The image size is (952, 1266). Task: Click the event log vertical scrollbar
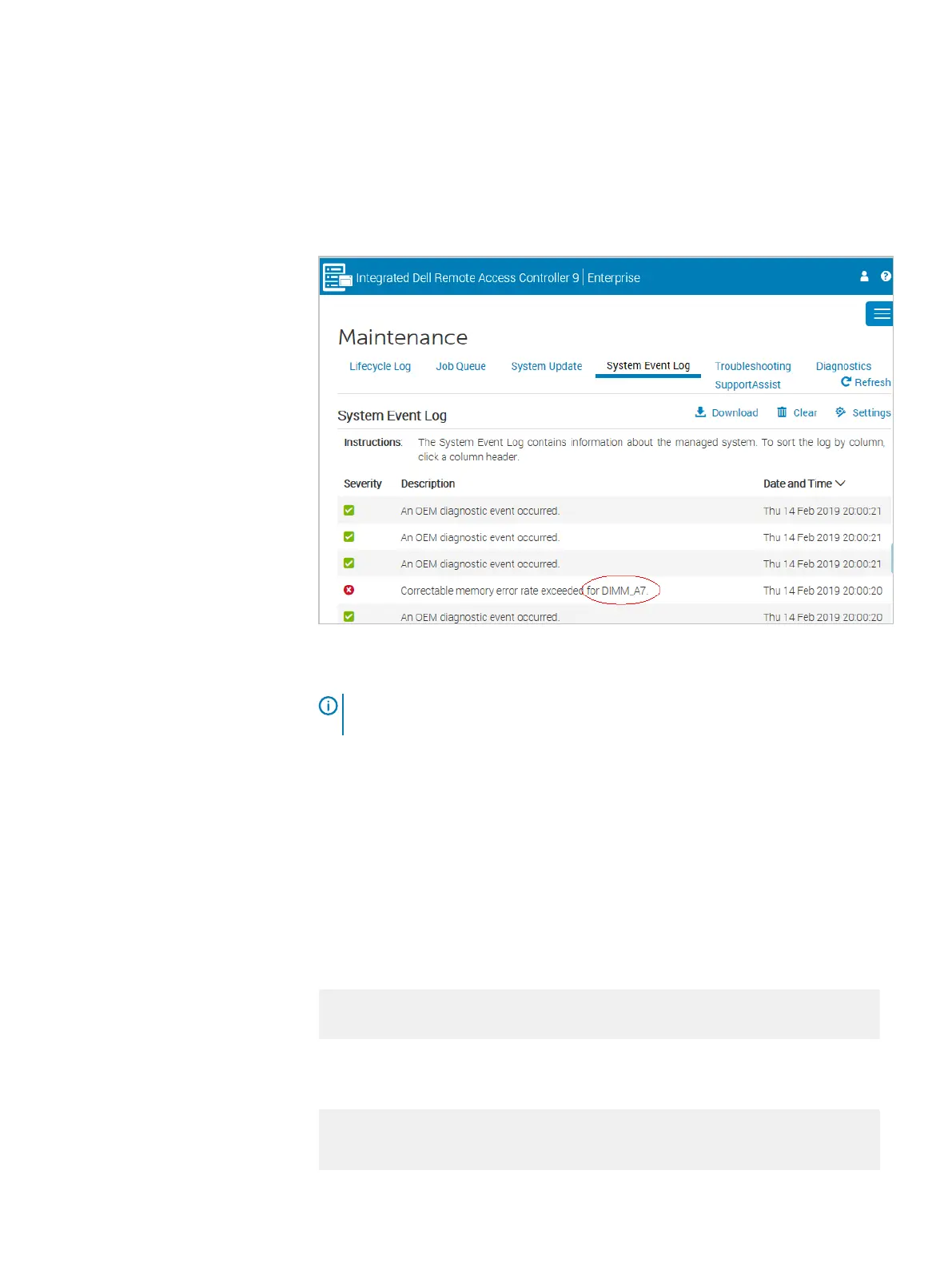click(891, 558)
